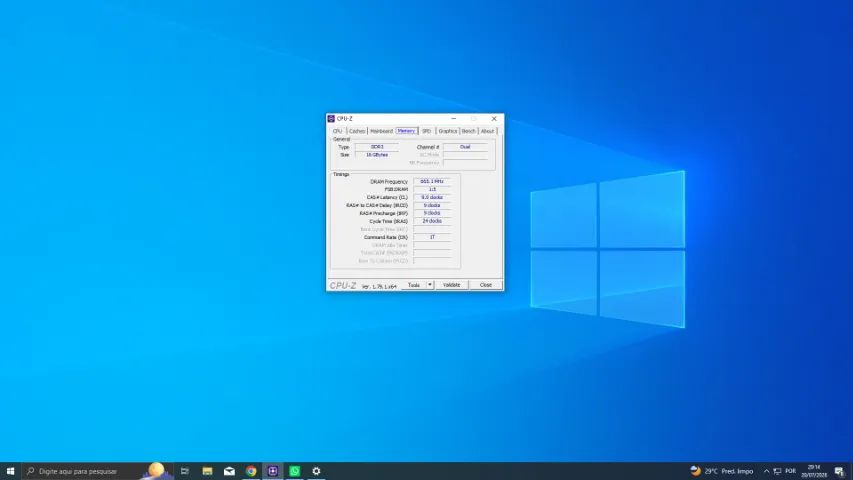
Task: Open the Graphics tab
Action: pos(448,131)
